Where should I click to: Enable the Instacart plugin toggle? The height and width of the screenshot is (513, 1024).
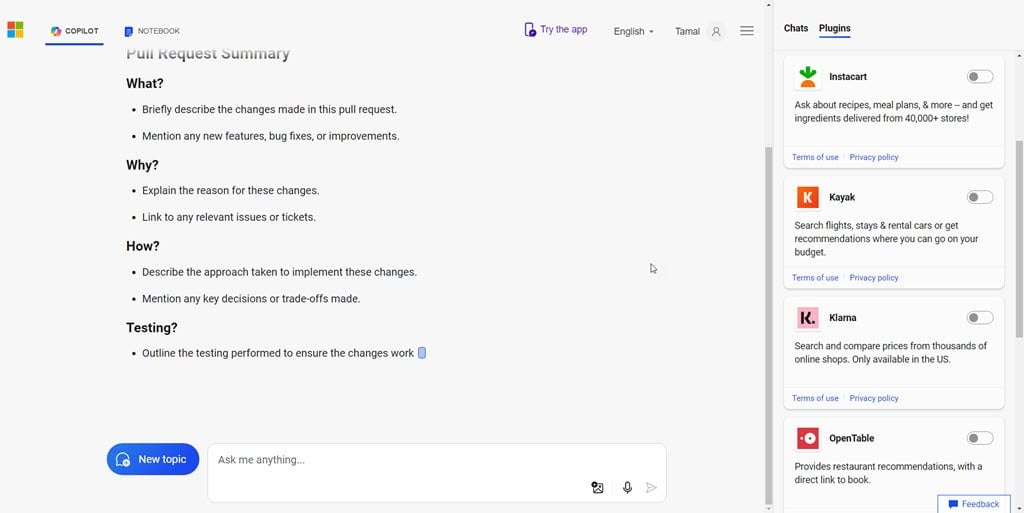pos(980,77)
